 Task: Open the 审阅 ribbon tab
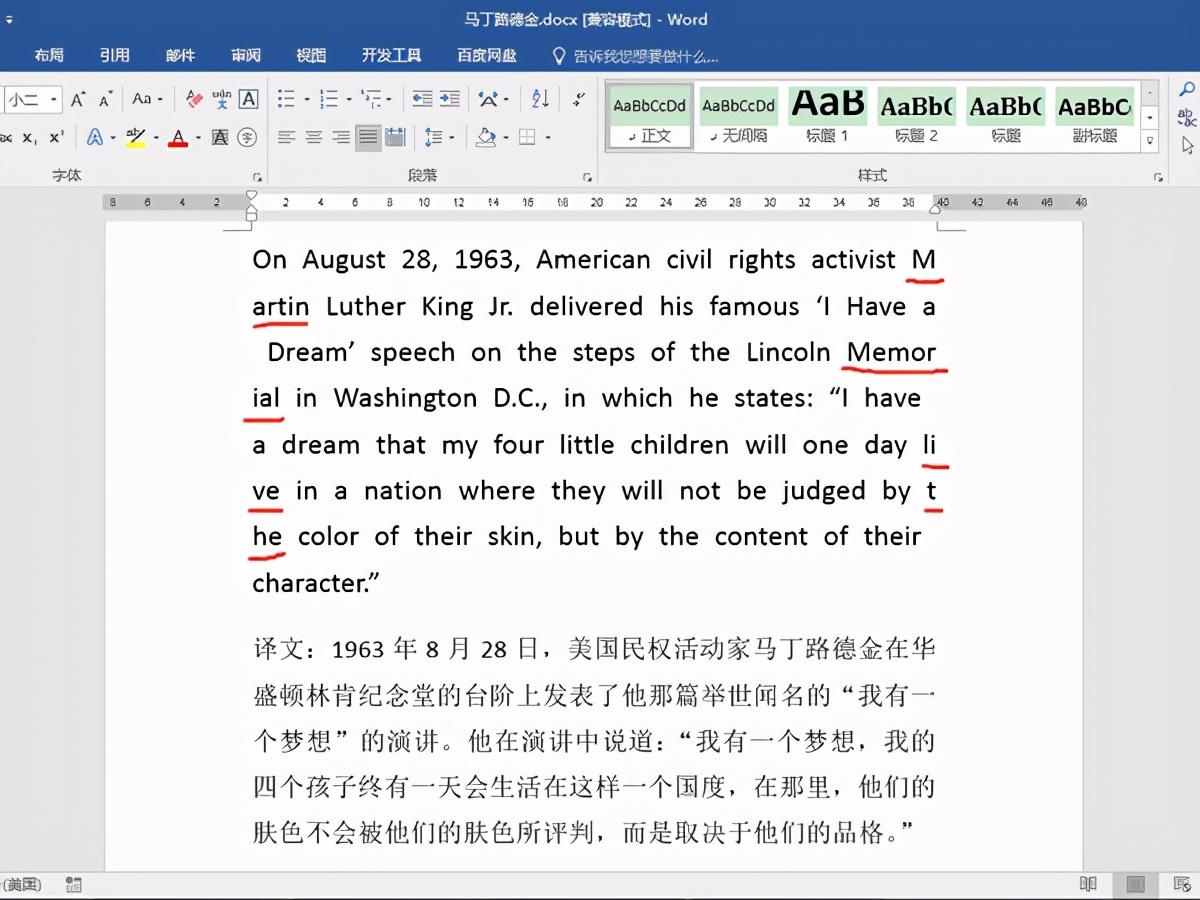(246, 55)
